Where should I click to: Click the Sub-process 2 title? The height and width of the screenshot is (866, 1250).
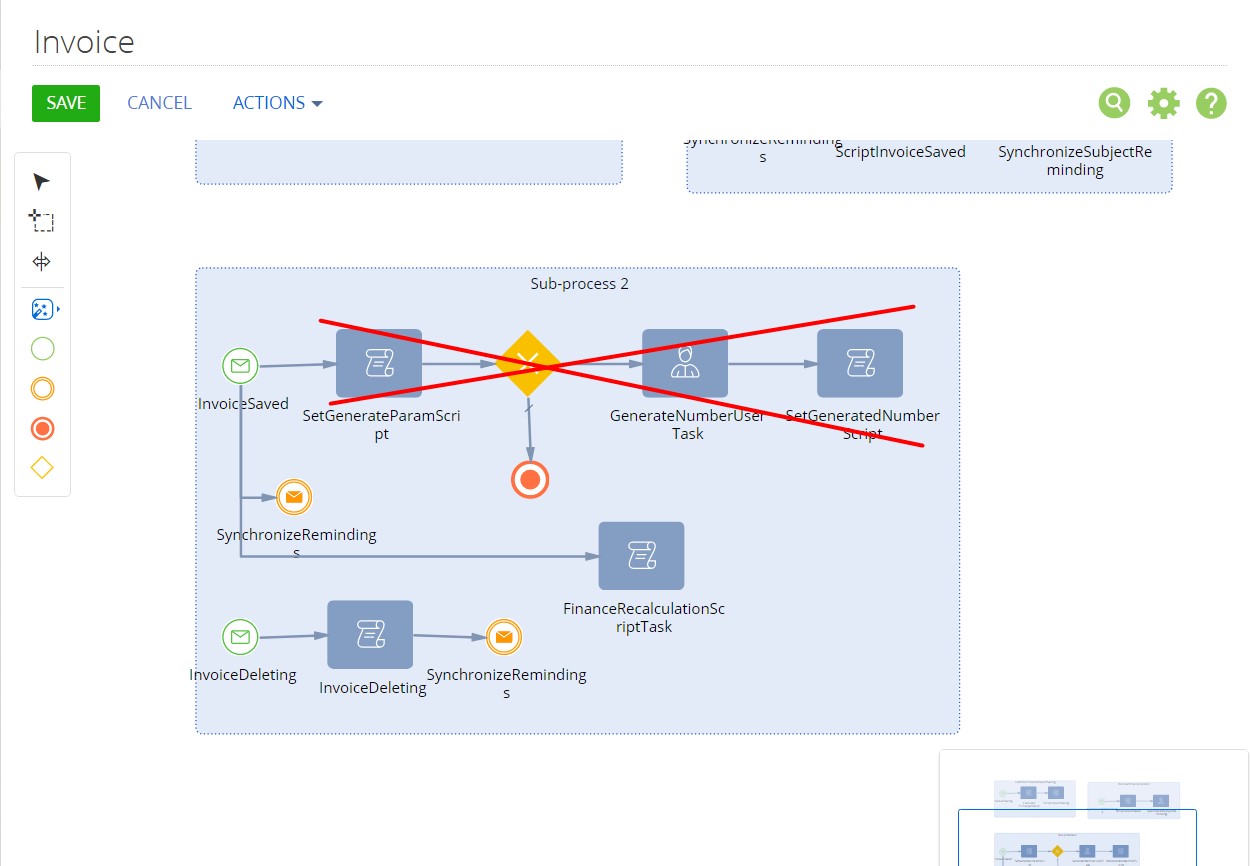point(579,284)
